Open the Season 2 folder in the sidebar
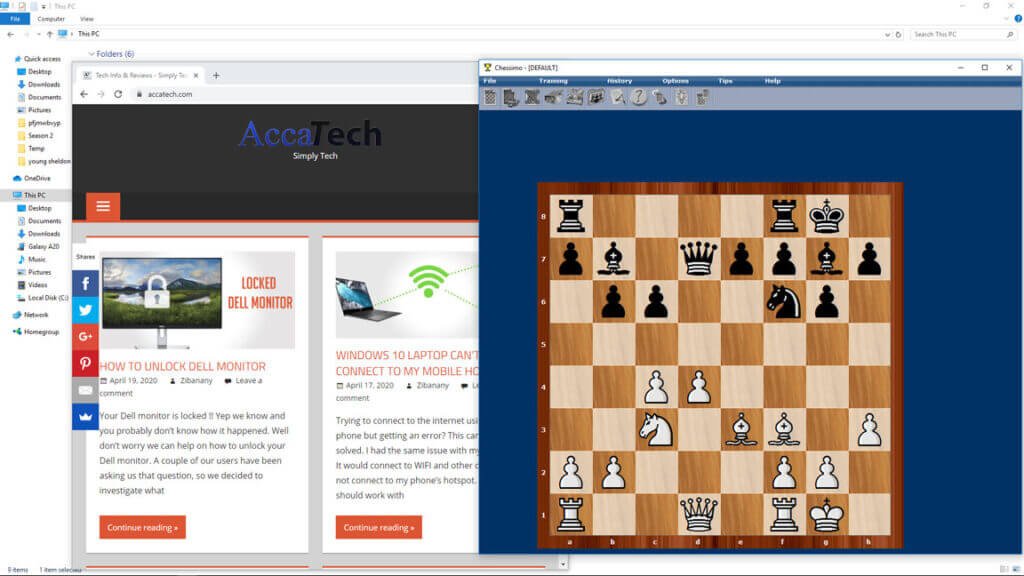The image size is (1024, 576). (x=40, y=136)
